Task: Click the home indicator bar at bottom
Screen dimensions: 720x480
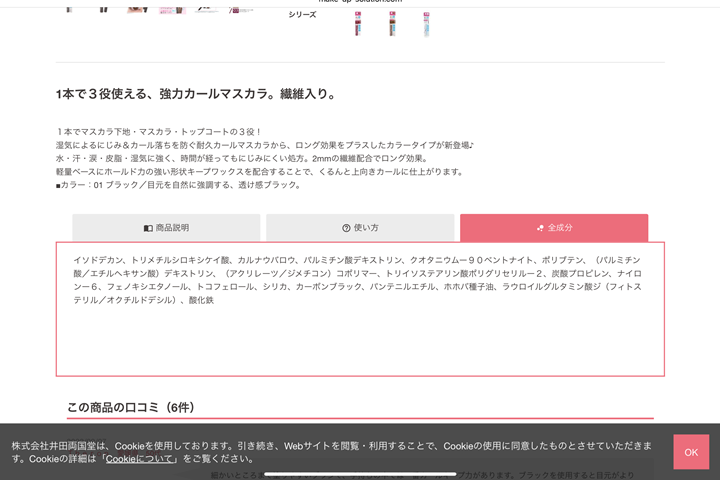Action: pyautogui.click(x=360, y=473)
